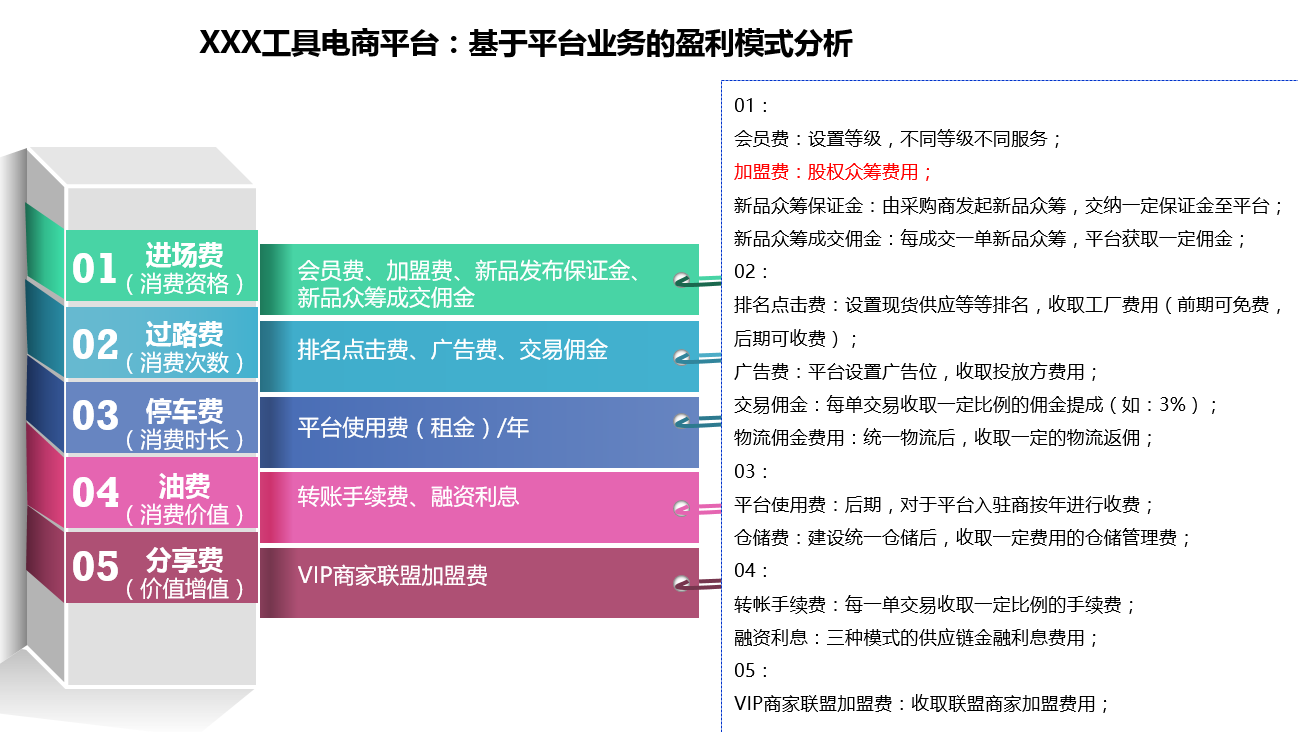Select the subtitle "（消费资格）"
Viewport: 1298px width, 732px height.
pos(185,283)
